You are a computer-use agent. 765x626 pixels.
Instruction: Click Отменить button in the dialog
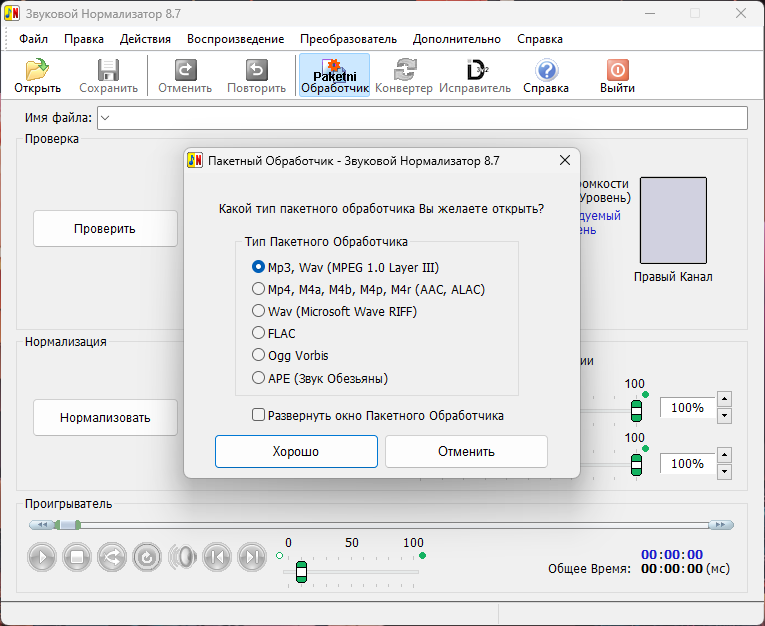point(466,451)
